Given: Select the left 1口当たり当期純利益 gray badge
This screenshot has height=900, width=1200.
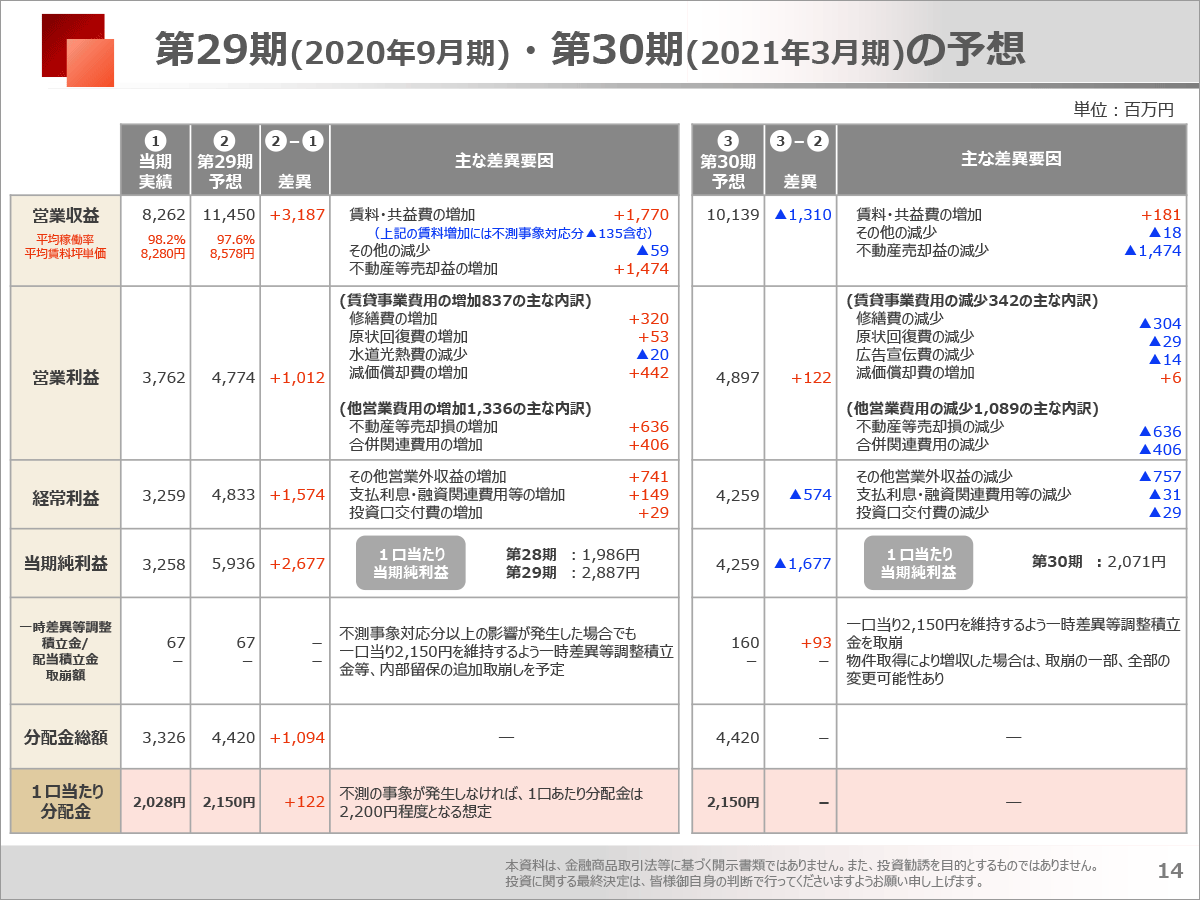Looking at the screenshot, I should [411, 564].
